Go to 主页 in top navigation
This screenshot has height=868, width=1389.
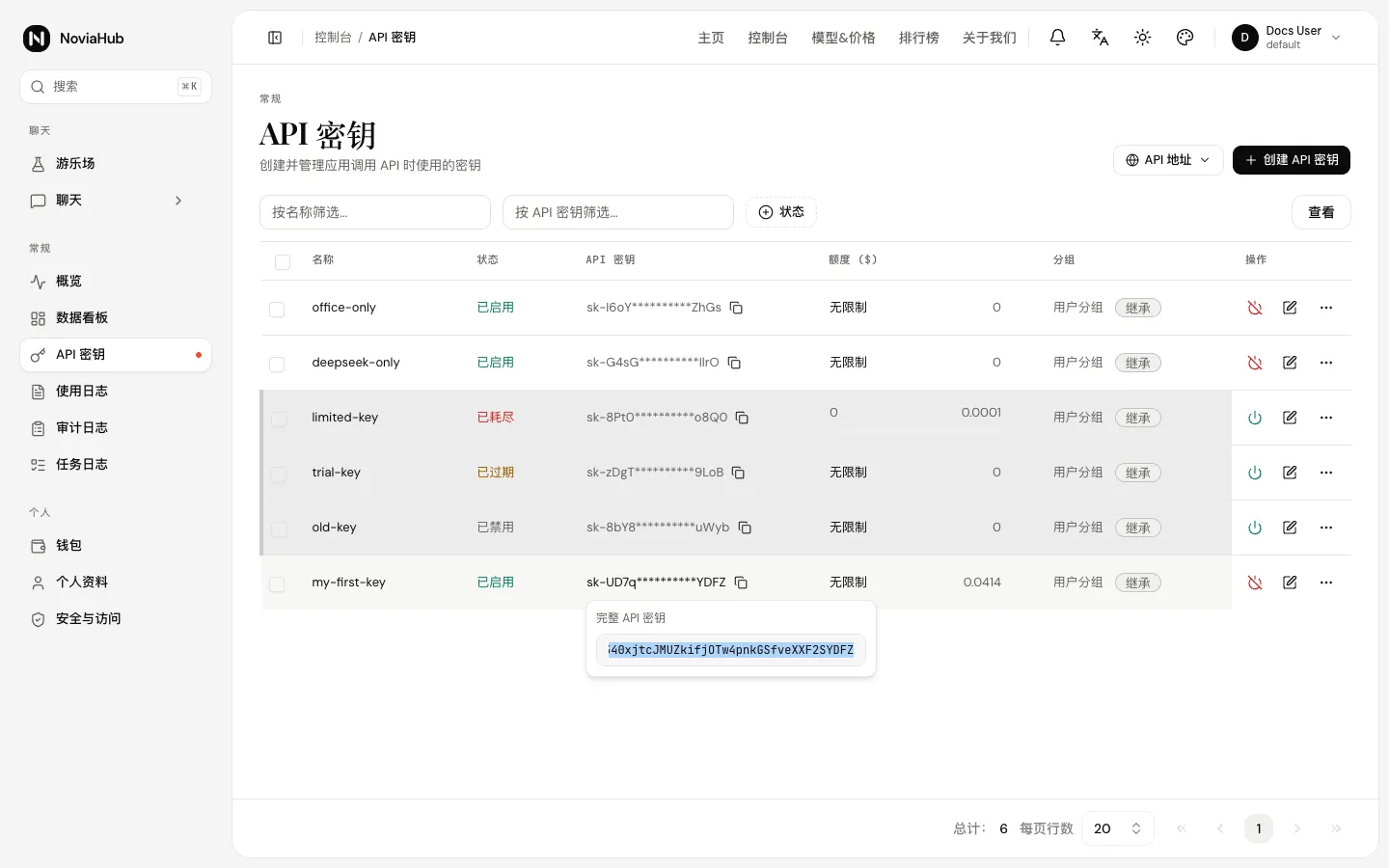click(x=711, y=38)
